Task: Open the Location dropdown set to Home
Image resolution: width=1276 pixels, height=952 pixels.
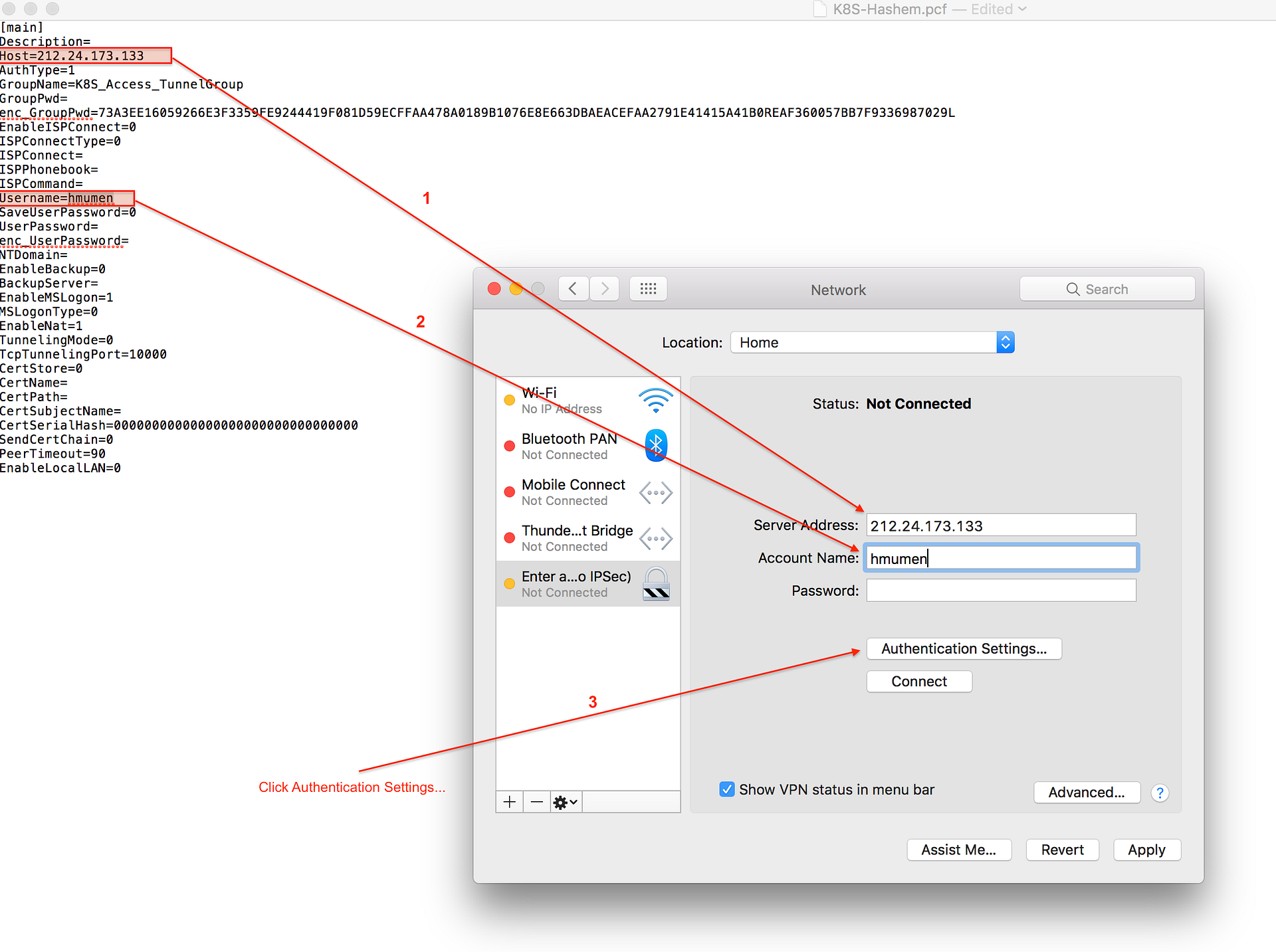Action: tap(872, 343)
